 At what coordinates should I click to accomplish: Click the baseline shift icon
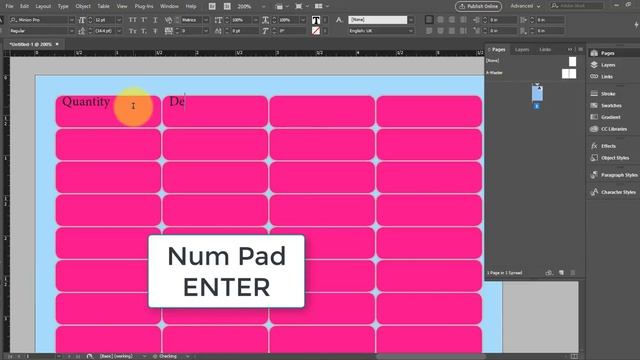tap(218, 31)
